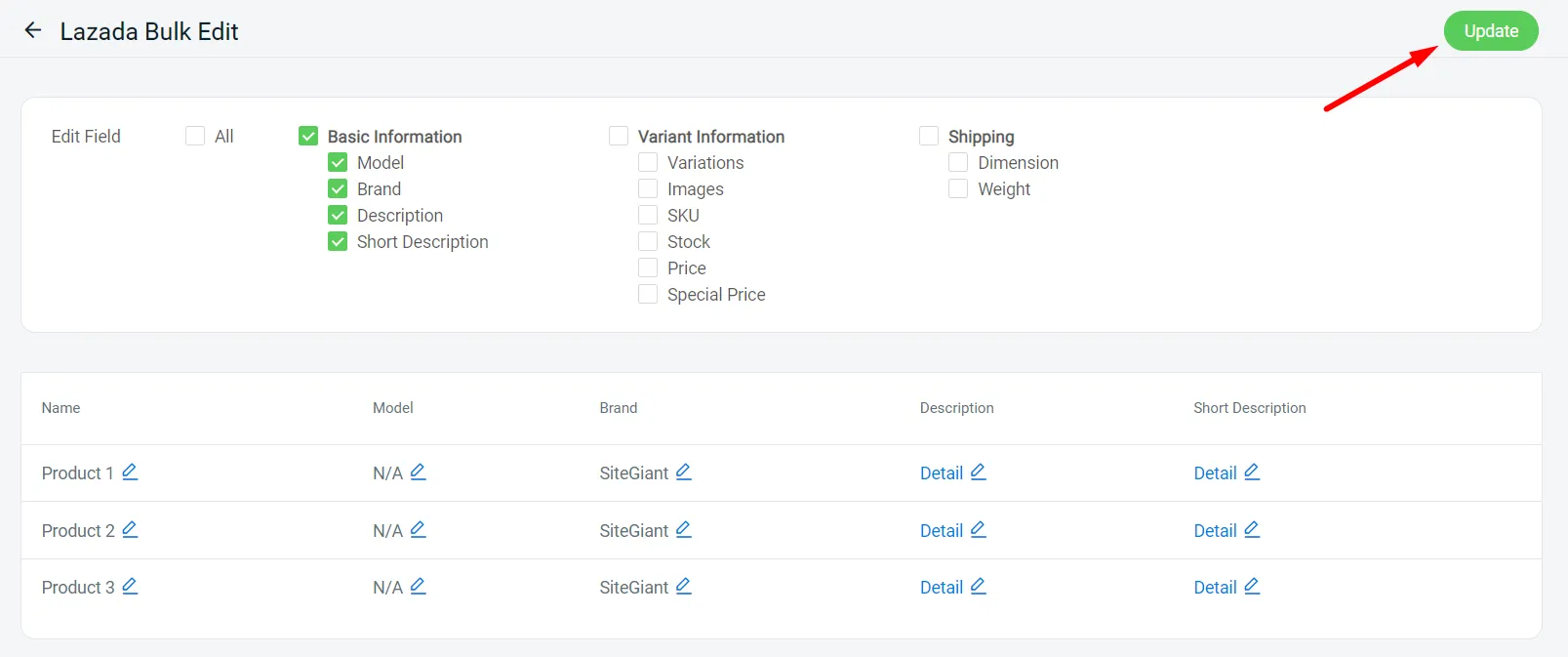Click the Brand edit pencil for Product 1
The image size is (1568, 657).
(683, 472)
